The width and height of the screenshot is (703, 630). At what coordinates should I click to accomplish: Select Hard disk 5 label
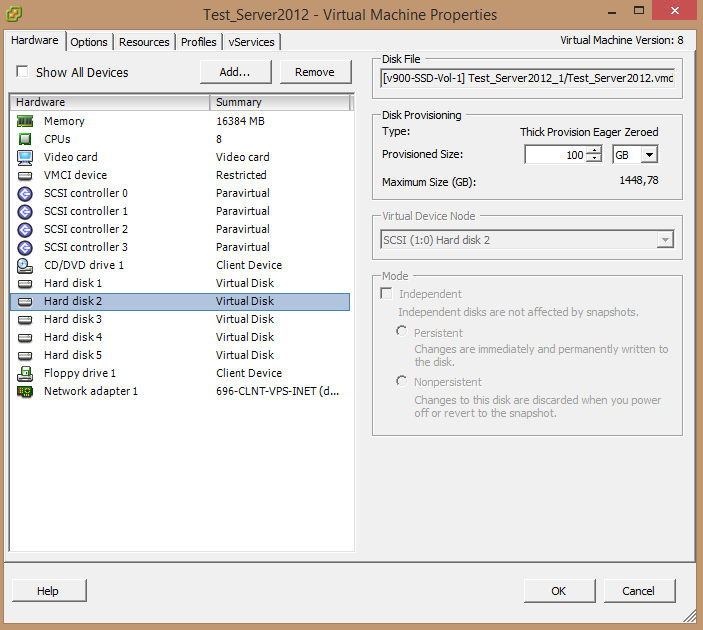73,355
